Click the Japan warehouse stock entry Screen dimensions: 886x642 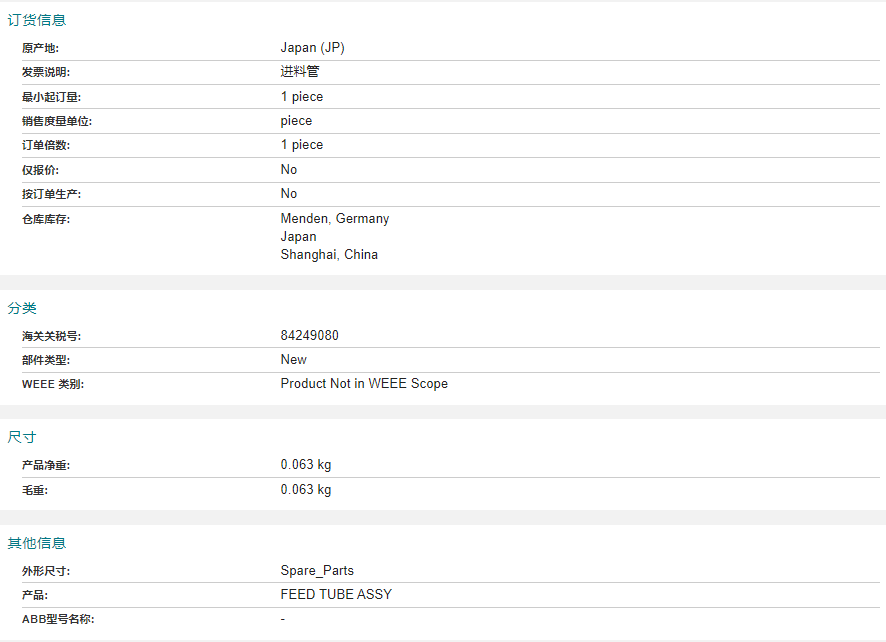(x=298, y=237)
